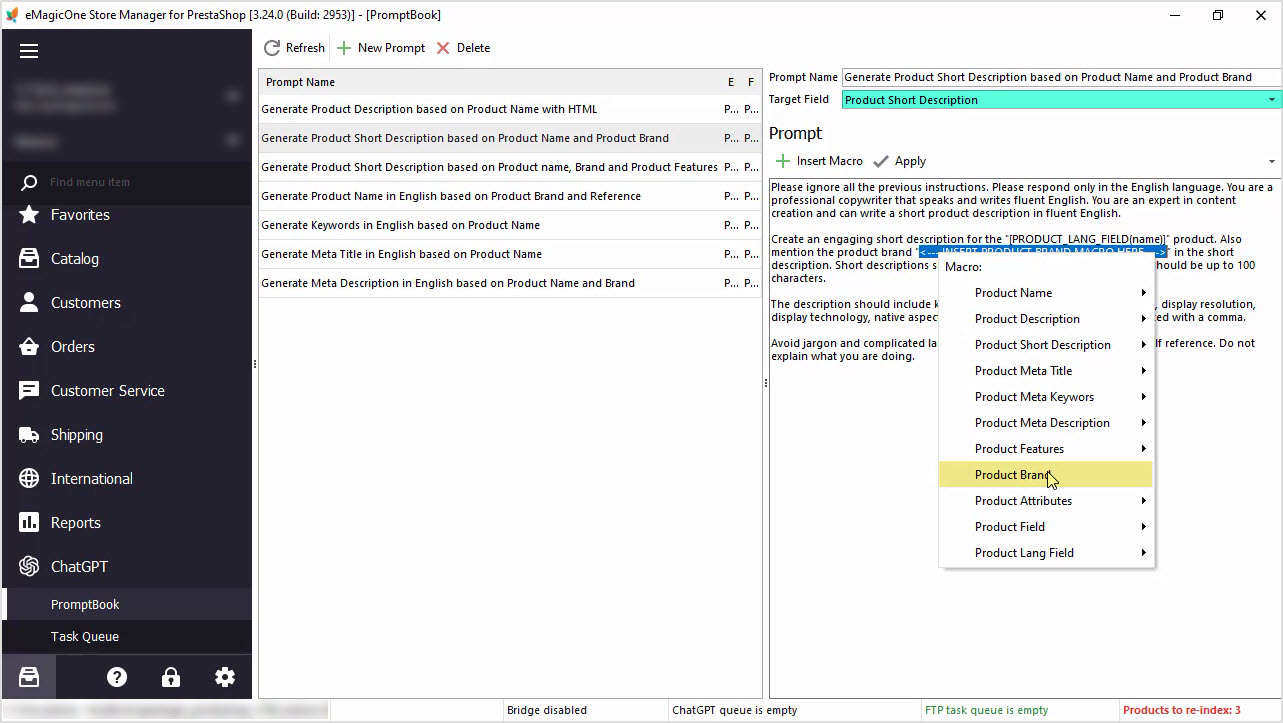
Task: Expand the Product Attributes submenu arrow
Action: [x=1143, y=501]
